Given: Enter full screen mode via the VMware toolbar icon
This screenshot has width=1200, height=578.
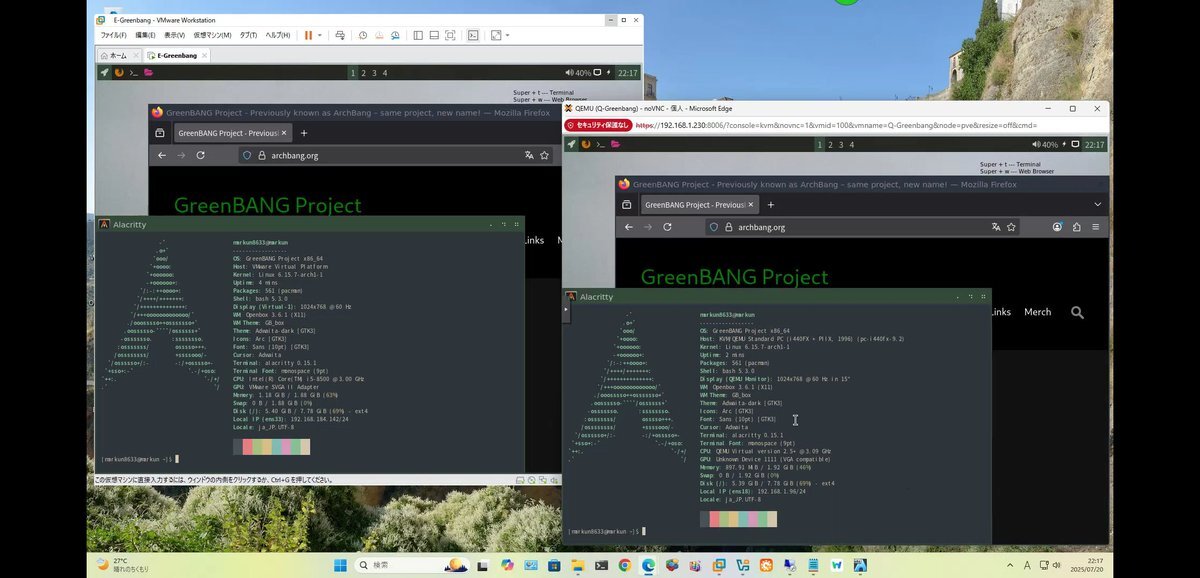Looking at the screenshot, I should point(449,35).
